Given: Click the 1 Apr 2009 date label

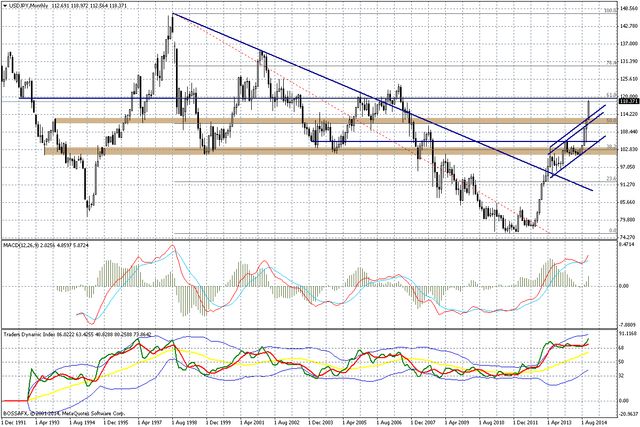Looking at the screenshot, I should 457,422.
